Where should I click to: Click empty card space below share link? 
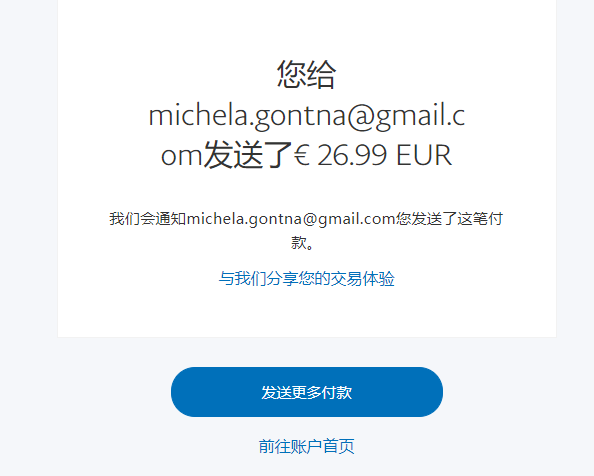tap(306, 312)
